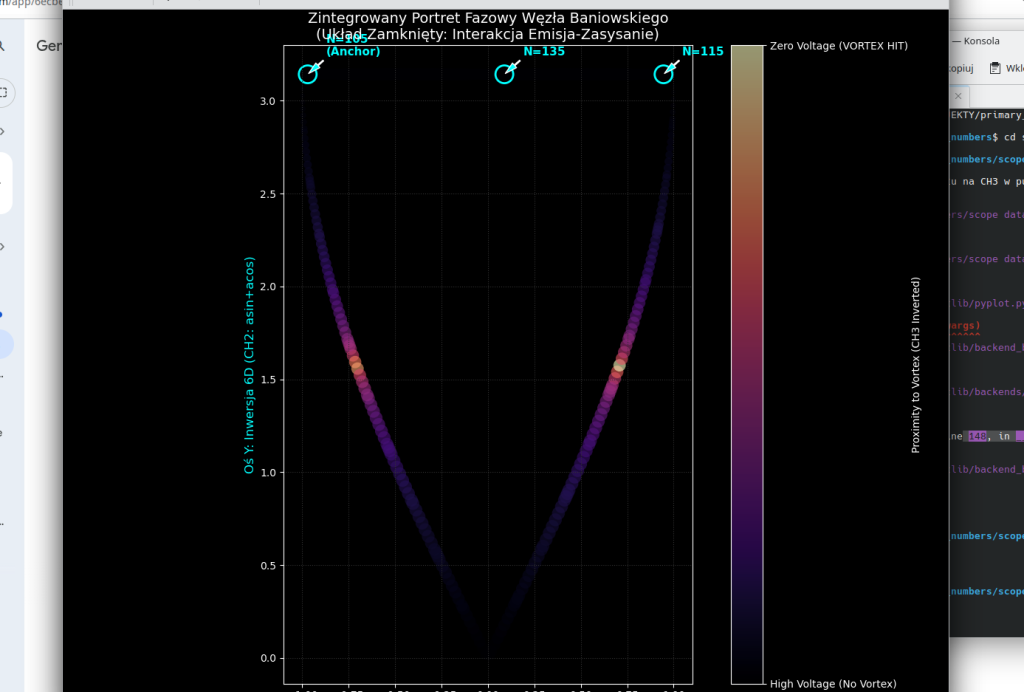Image resolution: width=1024 pixels, height=692 pixels.
Task: Click the highlighted 148 in terminal output
Action: [x=977, y=436]
